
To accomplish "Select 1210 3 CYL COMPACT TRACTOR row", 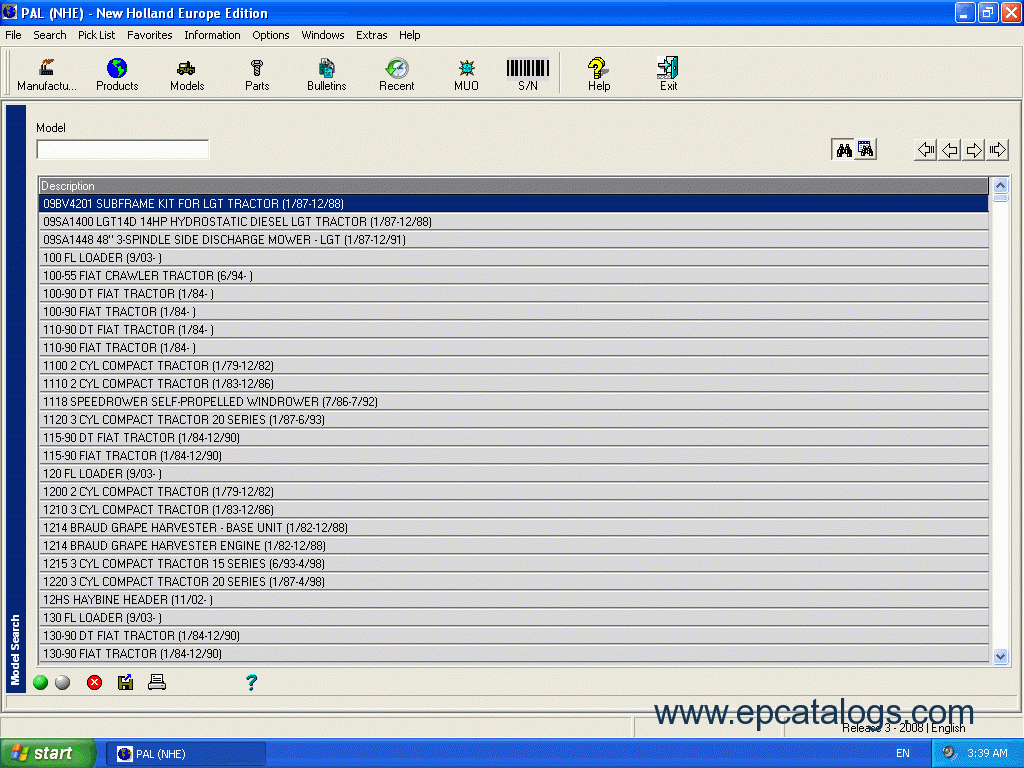I will [513, 510].
